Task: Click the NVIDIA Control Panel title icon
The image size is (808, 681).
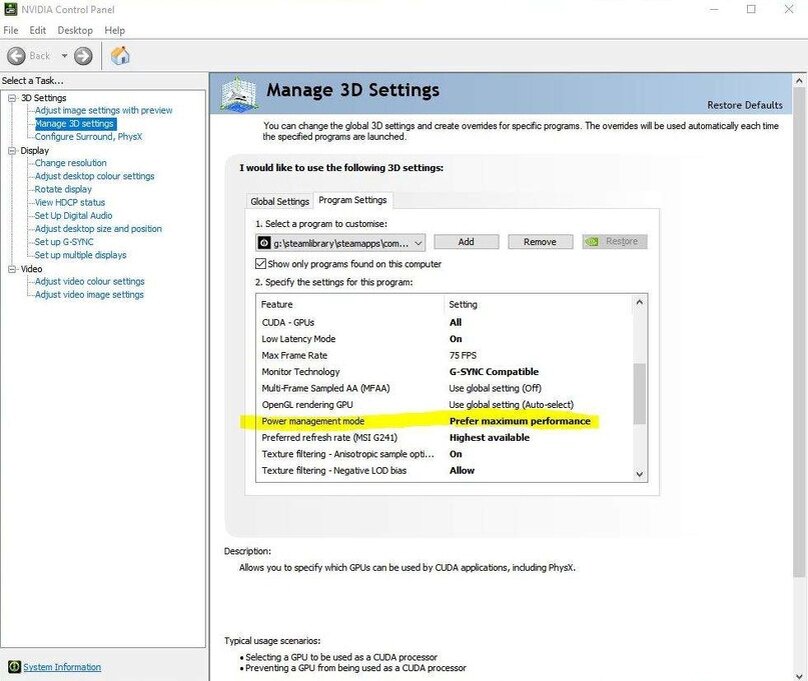Action: [10, 9]
